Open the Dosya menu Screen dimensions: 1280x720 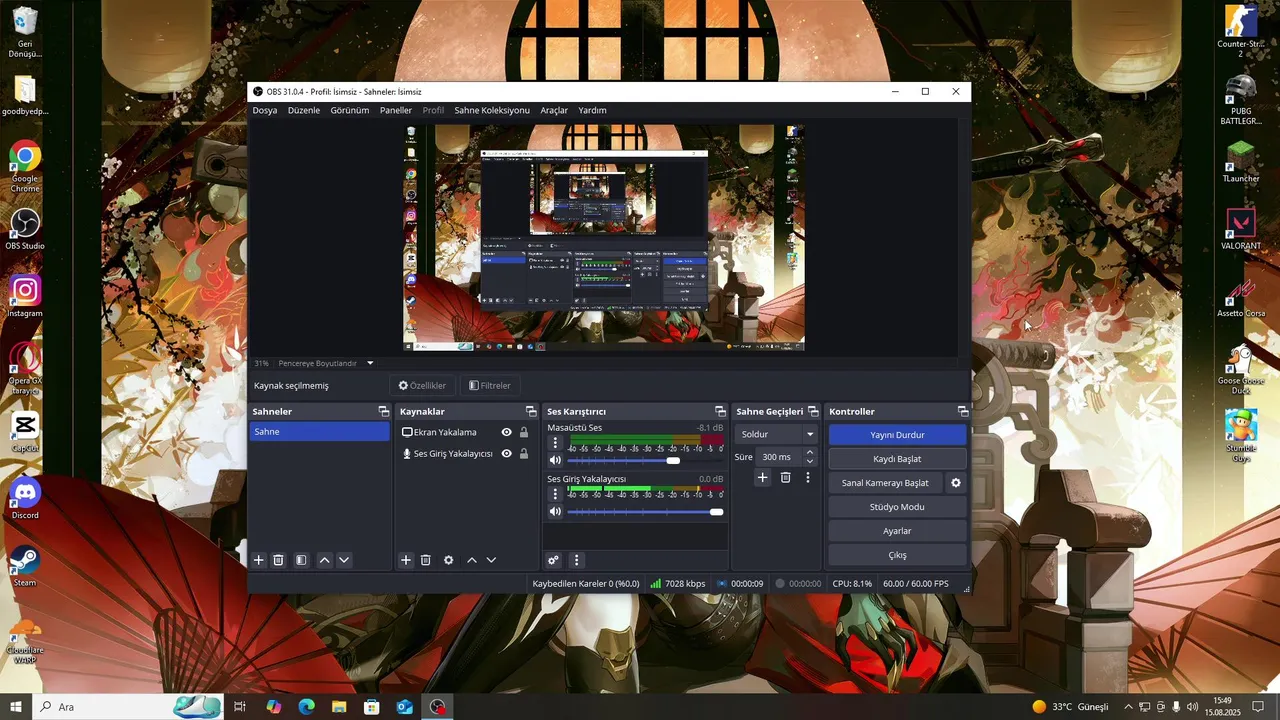tap(265, 110)
